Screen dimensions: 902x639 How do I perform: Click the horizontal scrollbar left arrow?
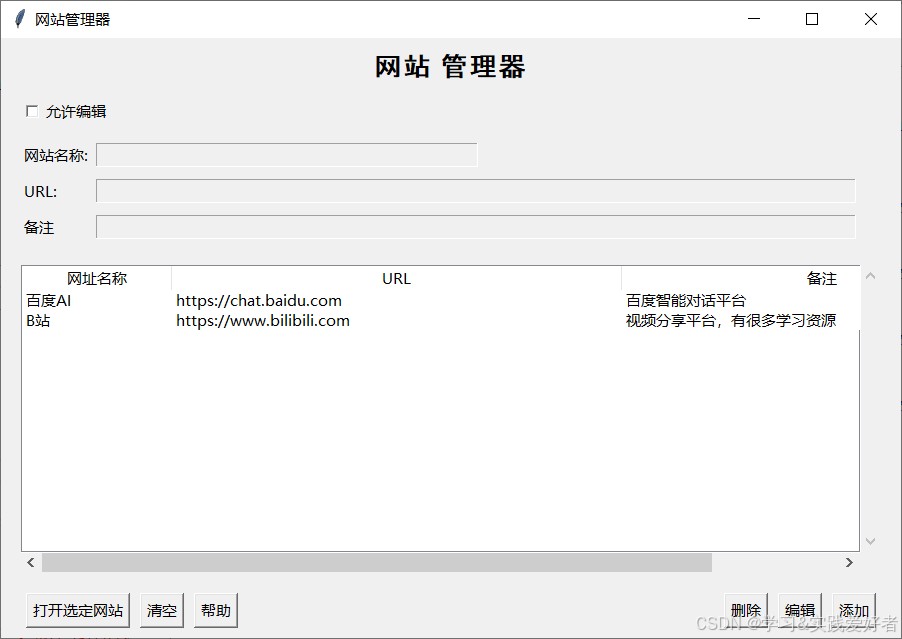30,563
